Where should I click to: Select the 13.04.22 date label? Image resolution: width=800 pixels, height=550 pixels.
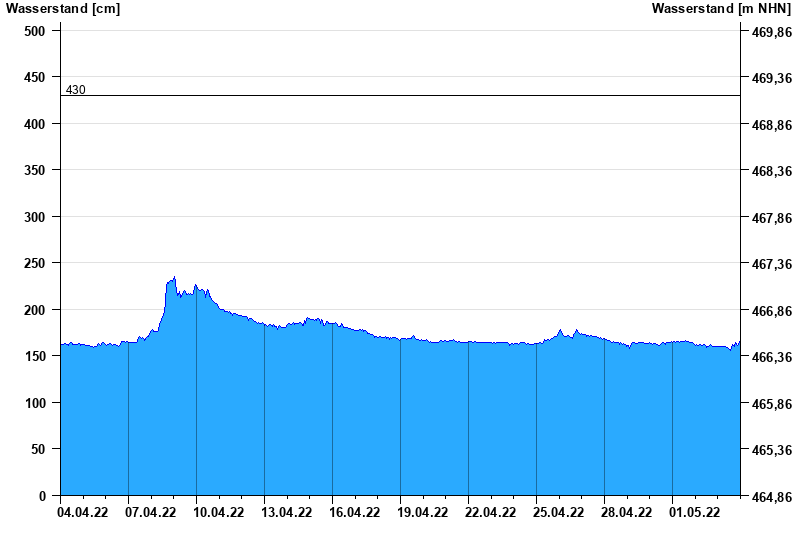[287, 513]
